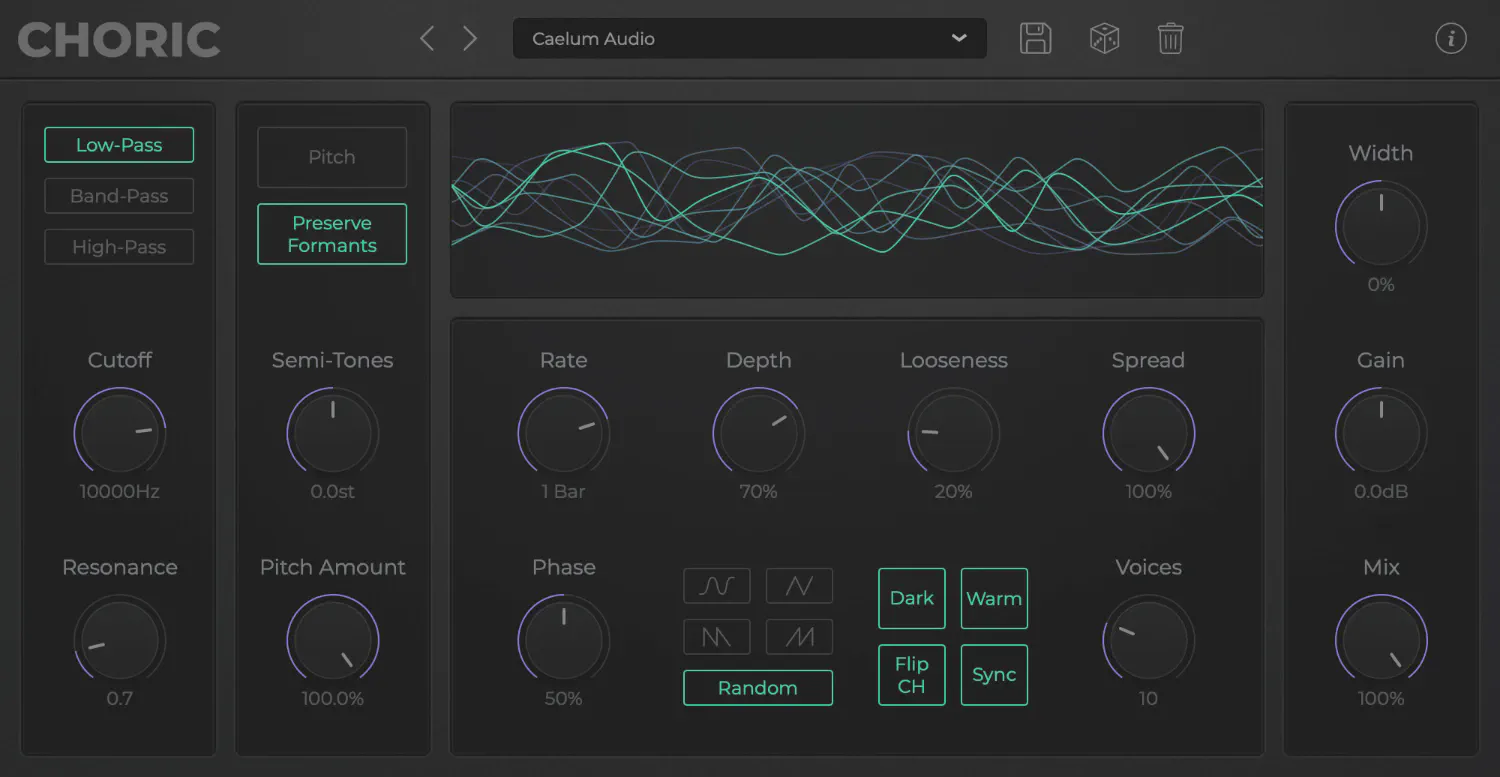
Task: Click the save preset floppy disk icon
Action: (1035, 39)
